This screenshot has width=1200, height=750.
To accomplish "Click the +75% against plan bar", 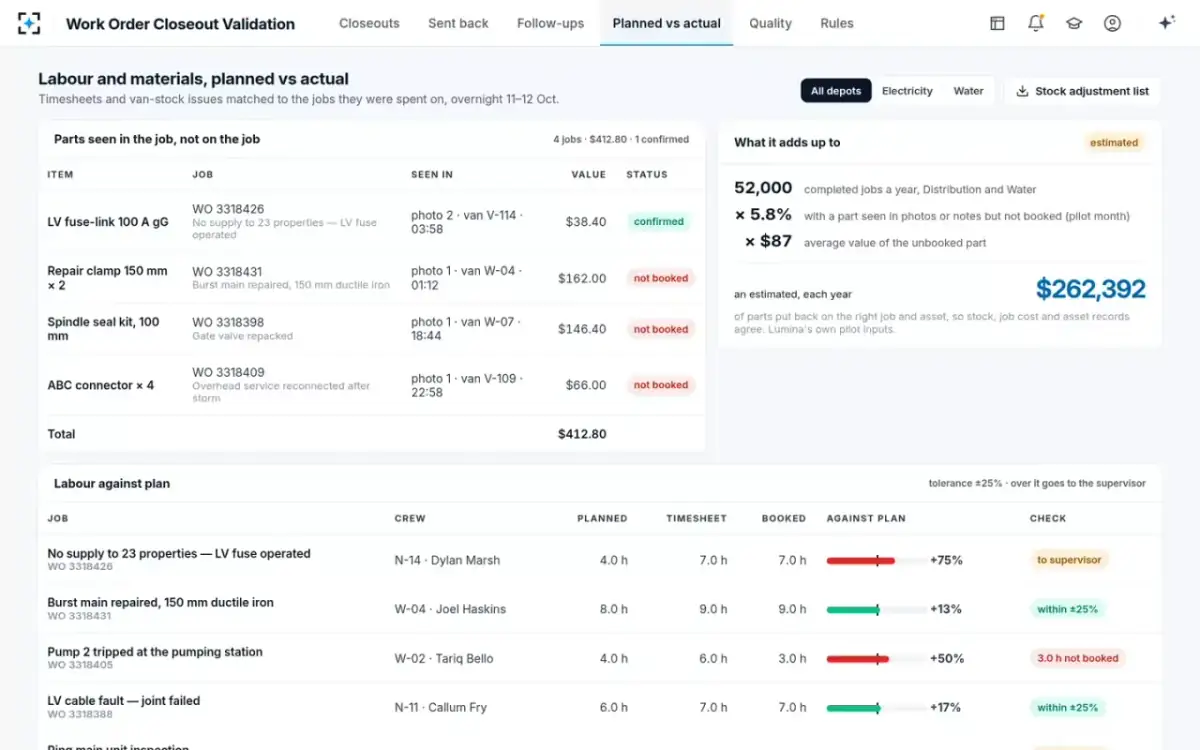I will click(875, 561).
